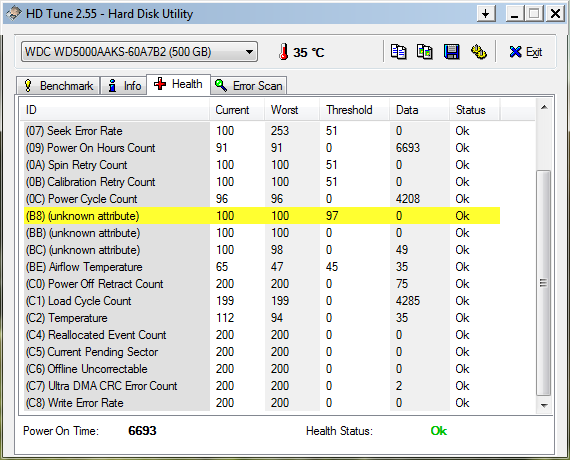Exit the application via Exit button

pyautogui.click(x=526, y=52)
